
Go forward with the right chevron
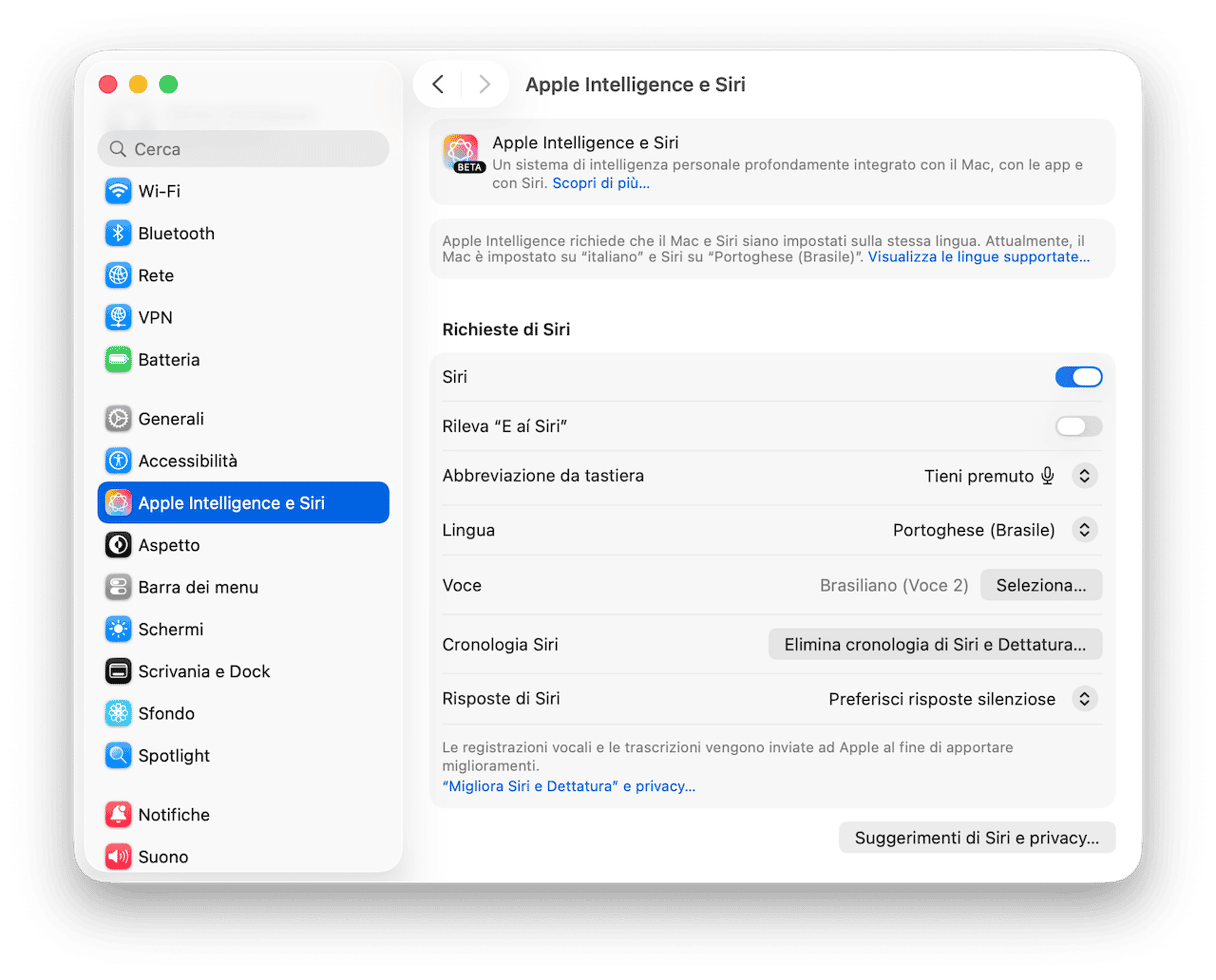(485, 85)
